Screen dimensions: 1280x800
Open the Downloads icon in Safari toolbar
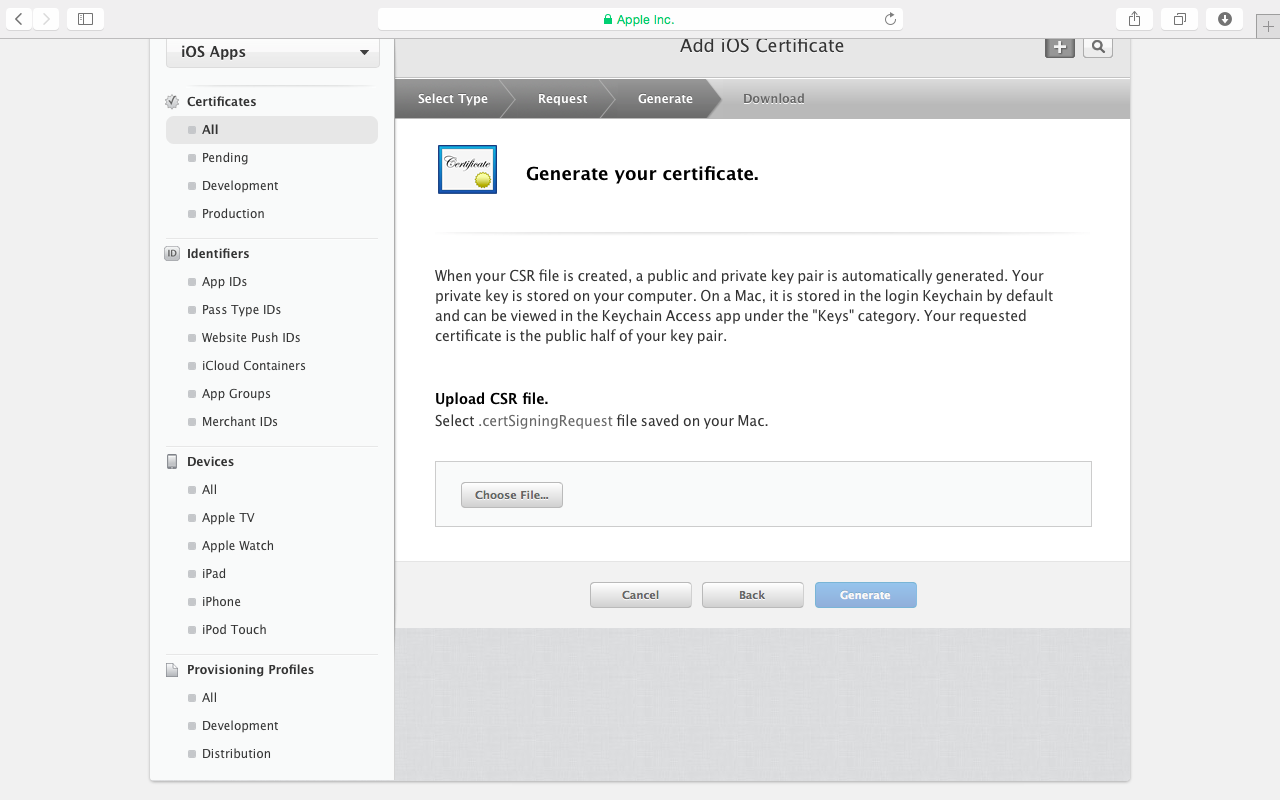point(1225,18)
